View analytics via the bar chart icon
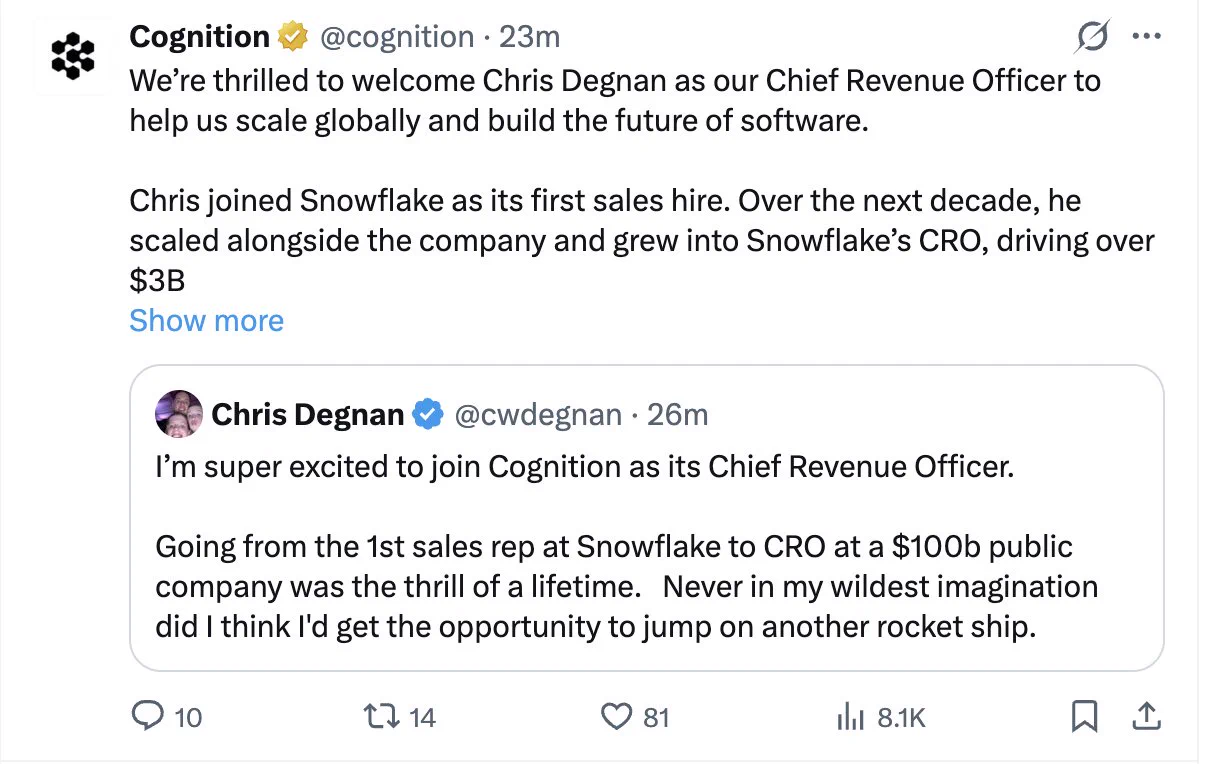 pos(849,716)
